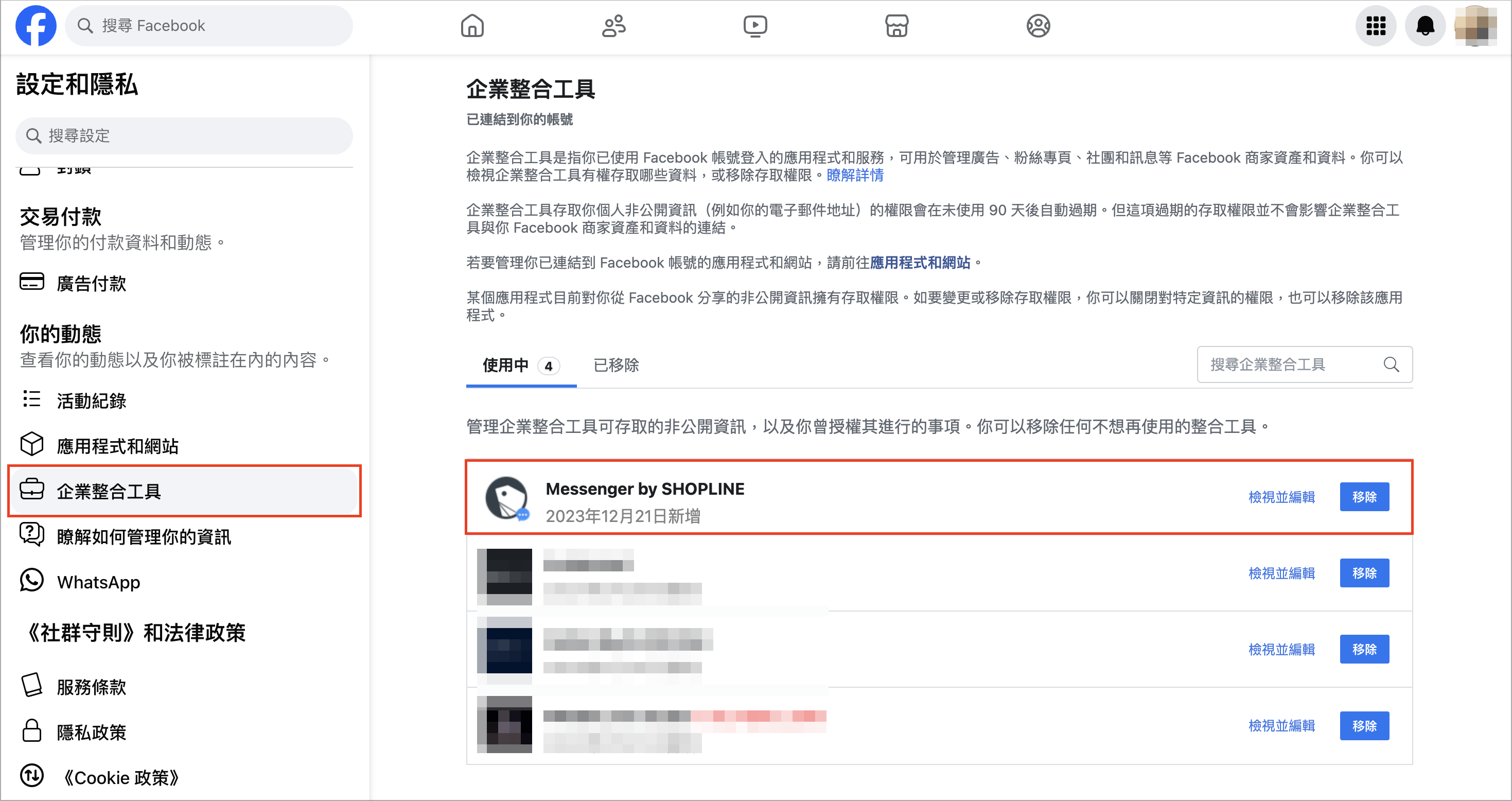Open the Home feed icon

tap(472, 26)
